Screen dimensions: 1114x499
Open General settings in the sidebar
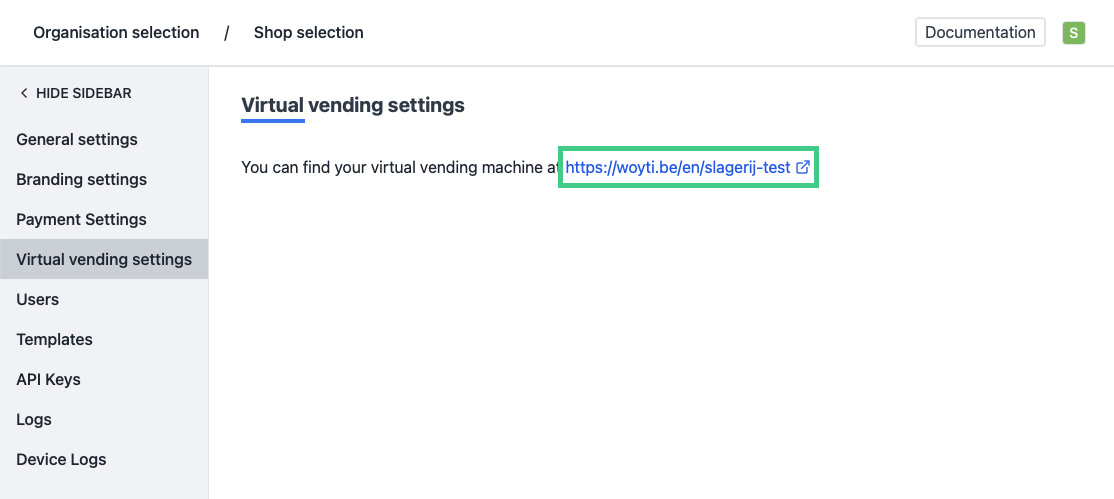[x=77, y=139]
